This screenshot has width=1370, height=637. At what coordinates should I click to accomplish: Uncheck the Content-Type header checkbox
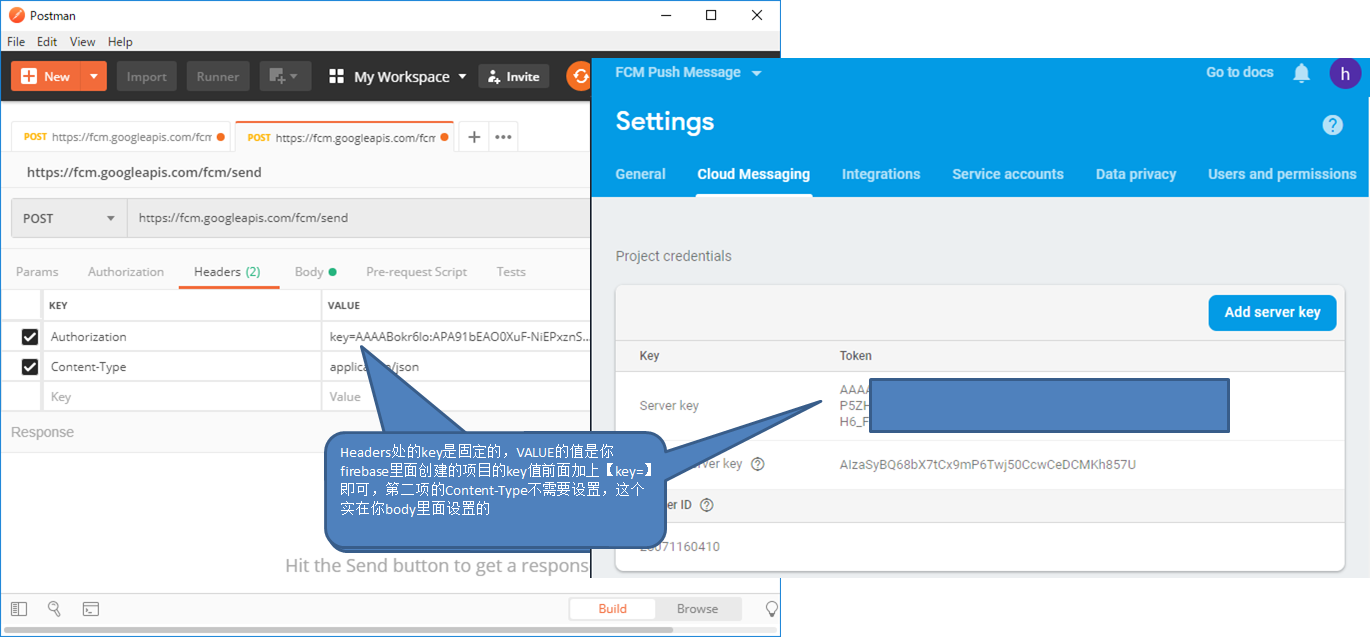[30, 367]
